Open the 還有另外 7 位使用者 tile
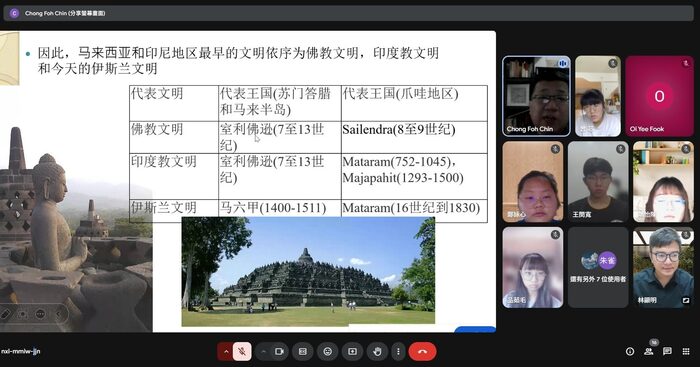This screenshot has height=367, width=700. 598,267
